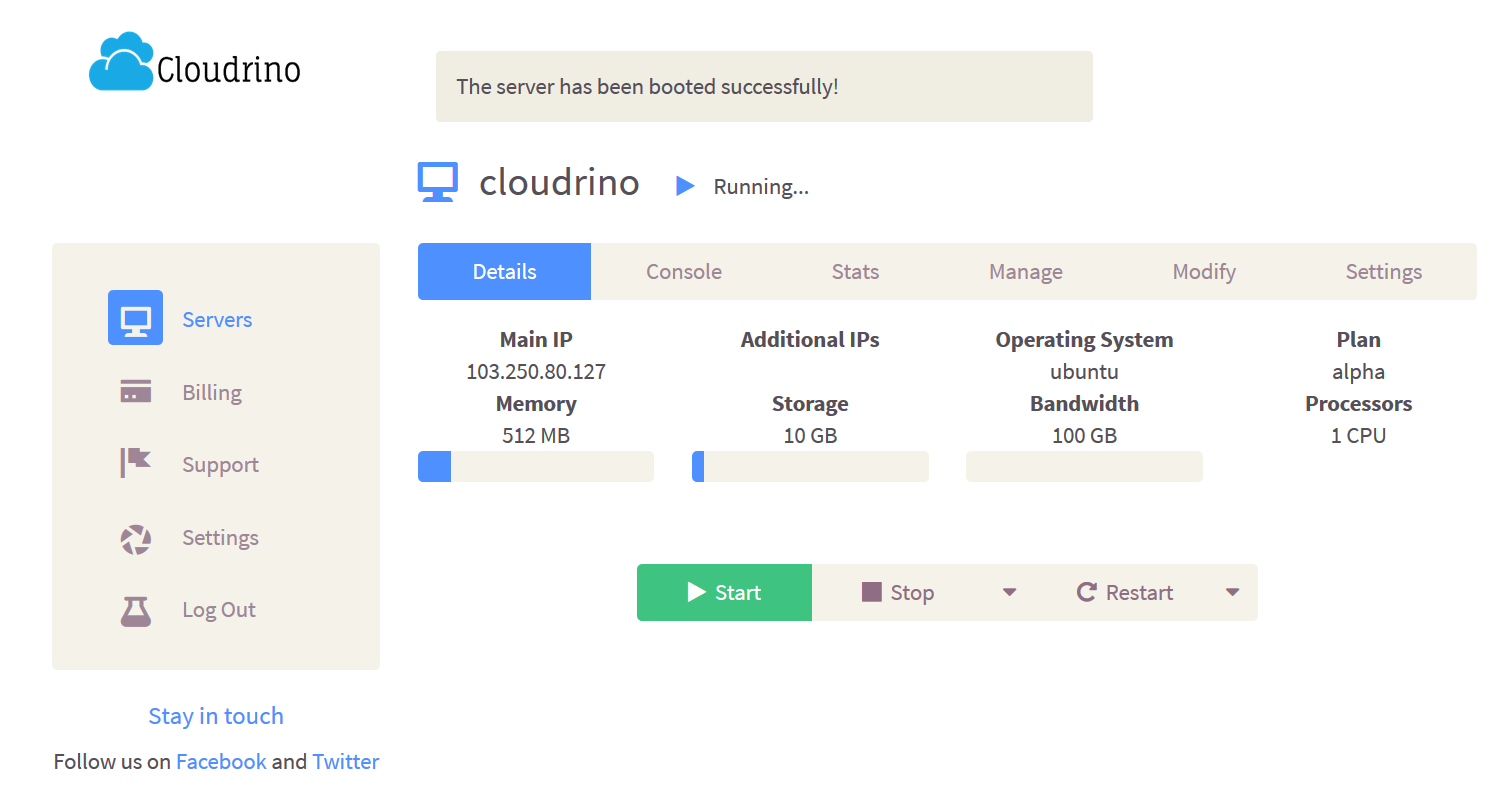Screen dimensions: 1489x793
Task: Switch to the Stats tab
Action: coord(855,272)
